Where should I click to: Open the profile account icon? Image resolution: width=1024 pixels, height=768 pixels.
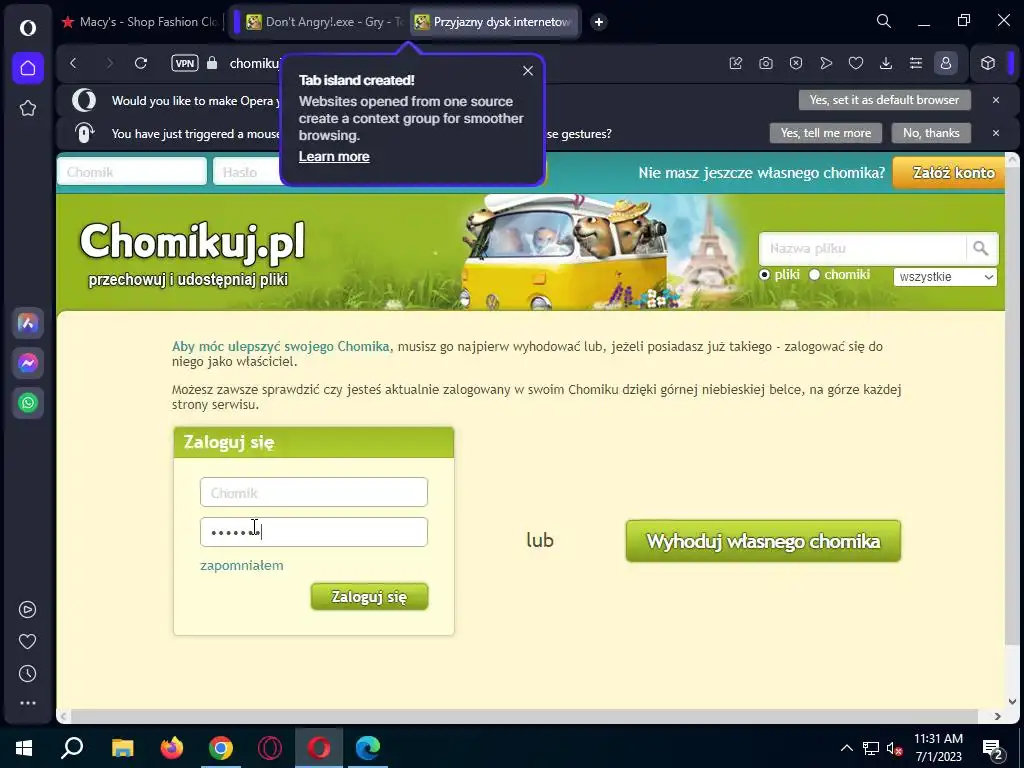point(946,63)
